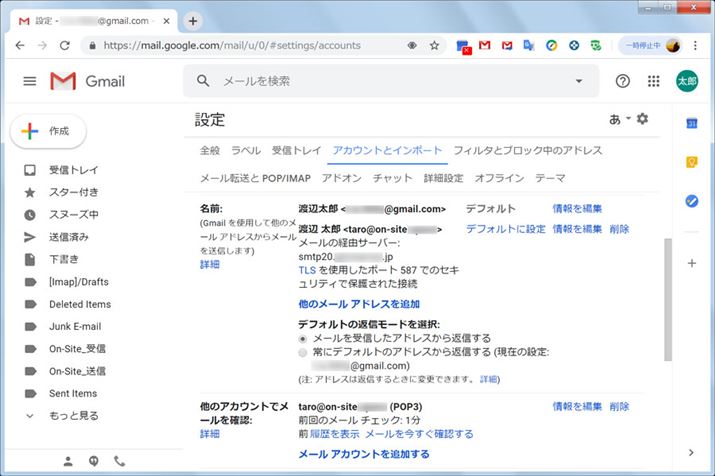Open the Help question mark icon
The width and height of the screenshot is (715, 476).
tap(623, 81)
